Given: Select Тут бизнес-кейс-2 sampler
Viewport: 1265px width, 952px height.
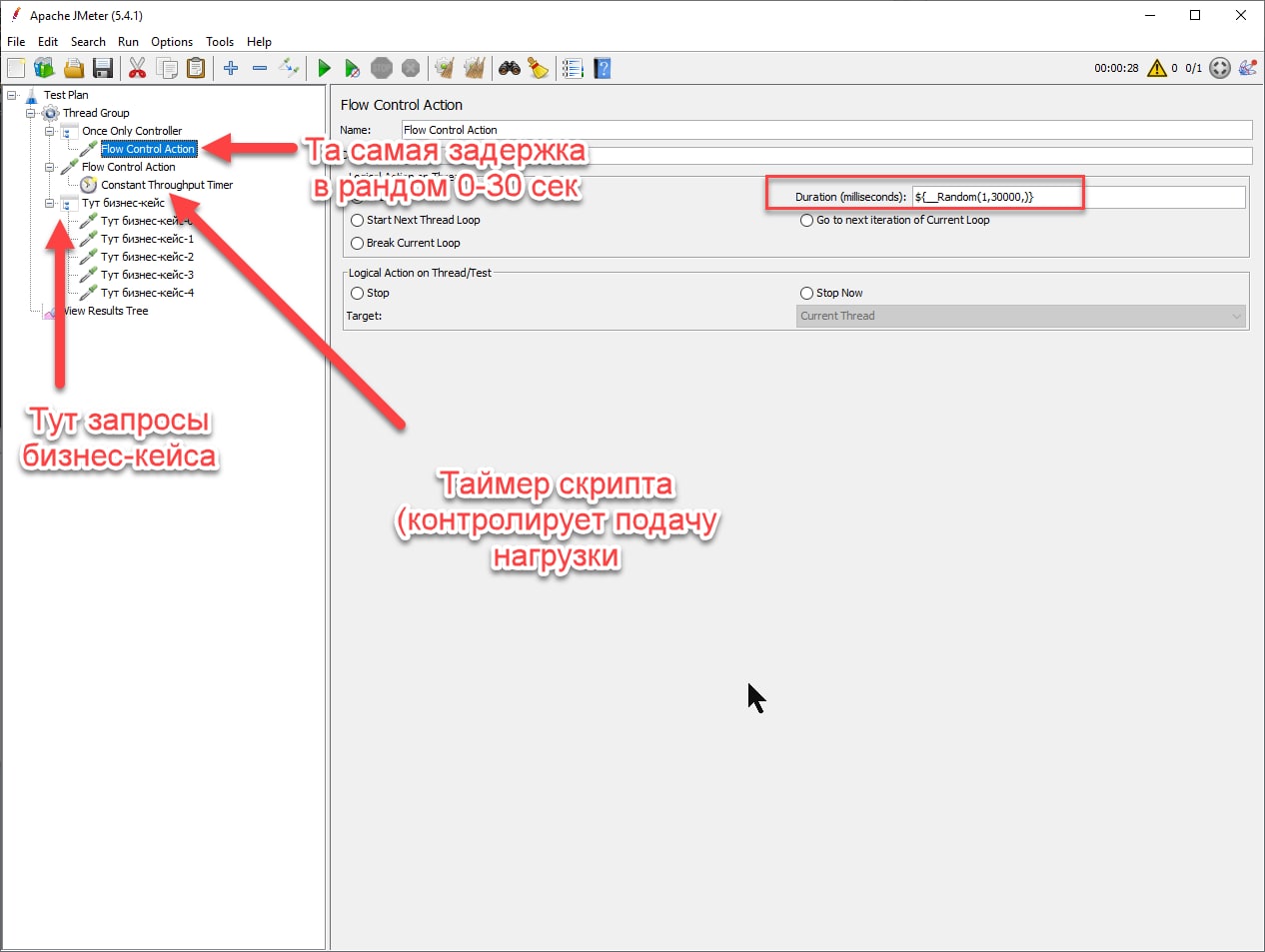Looking at the screenshot, I should pos(147,257).
